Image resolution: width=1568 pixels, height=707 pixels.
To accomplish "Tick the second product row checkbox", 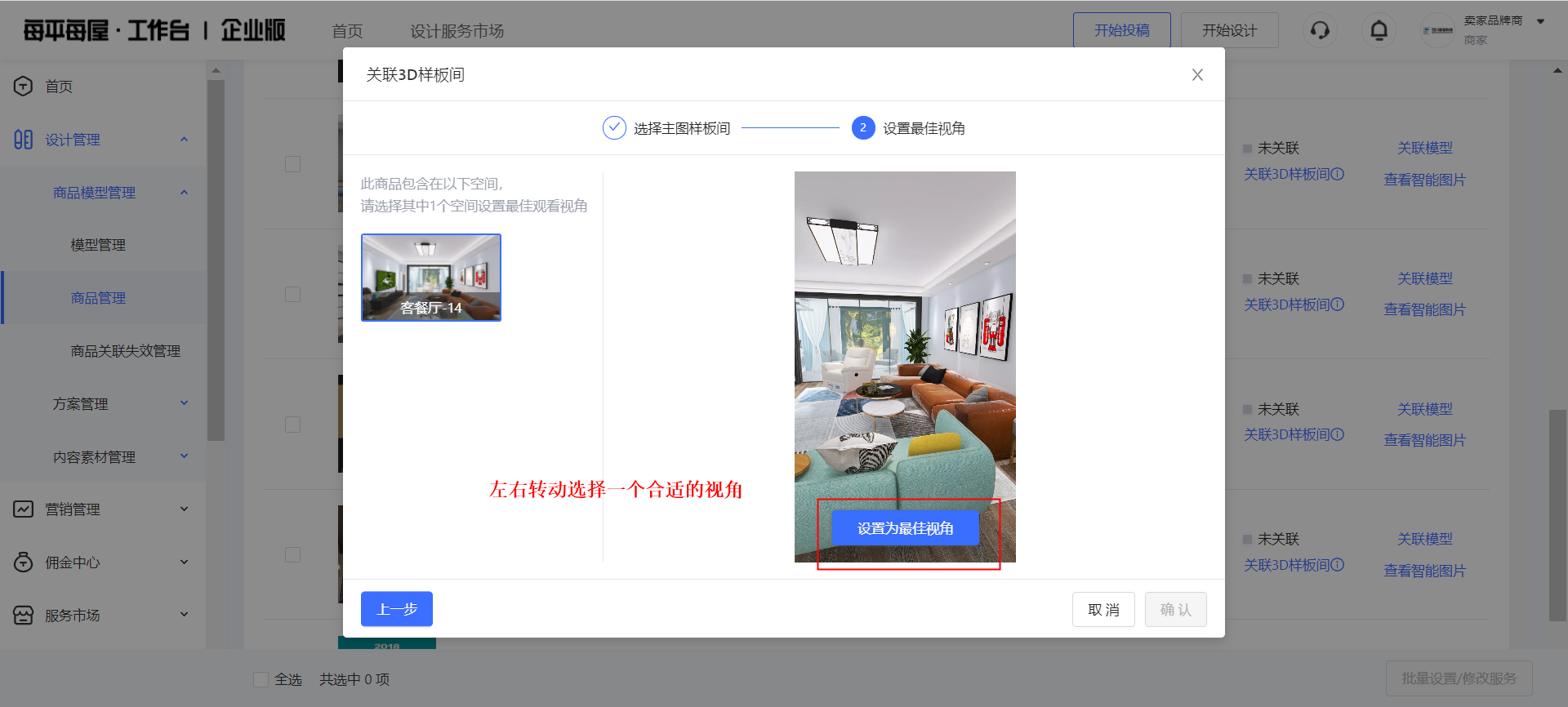I will pyautogui.click(x=292, y=294).
